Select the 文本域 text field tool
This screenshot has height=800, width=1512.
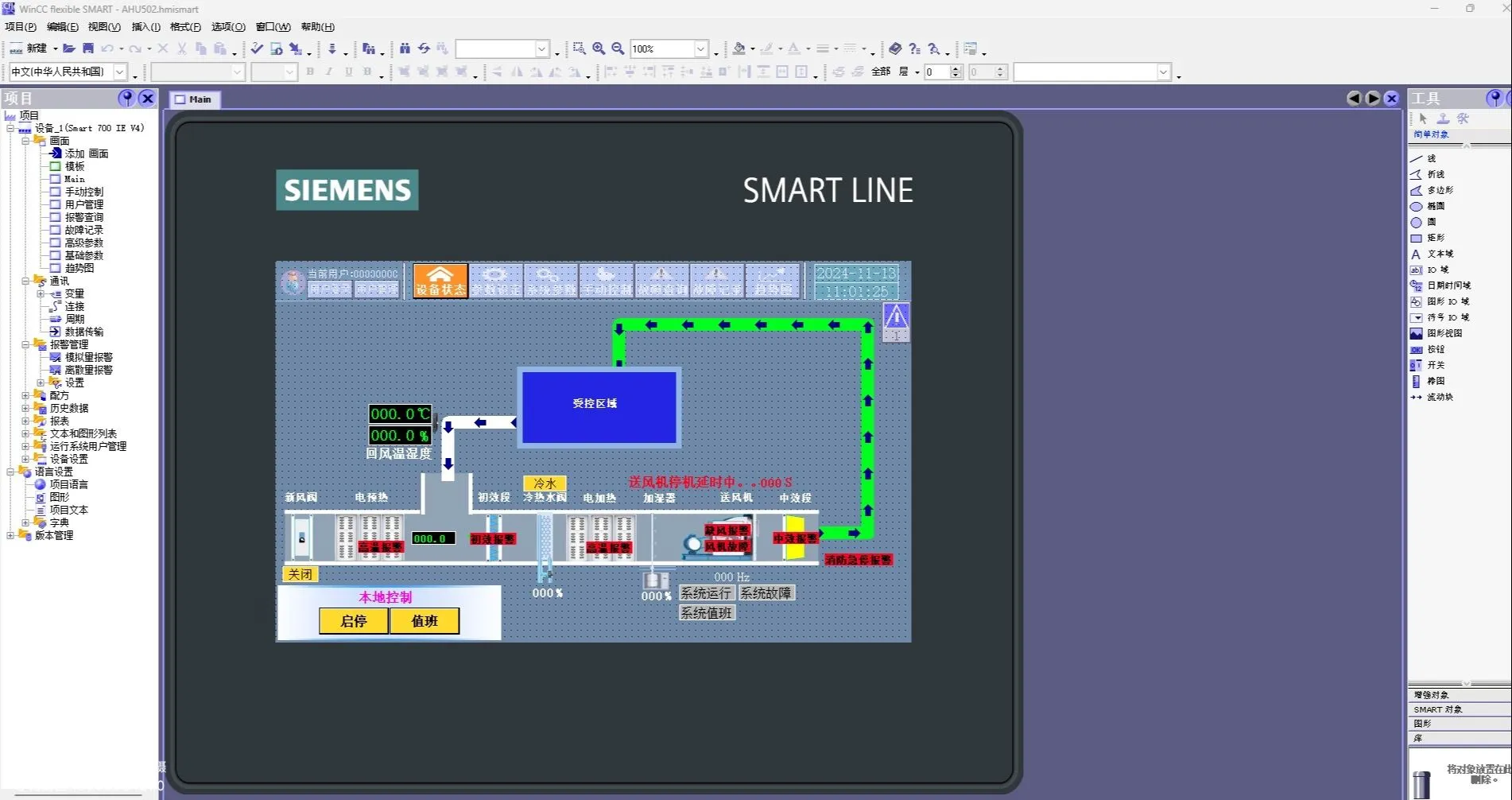[1439, 254]
